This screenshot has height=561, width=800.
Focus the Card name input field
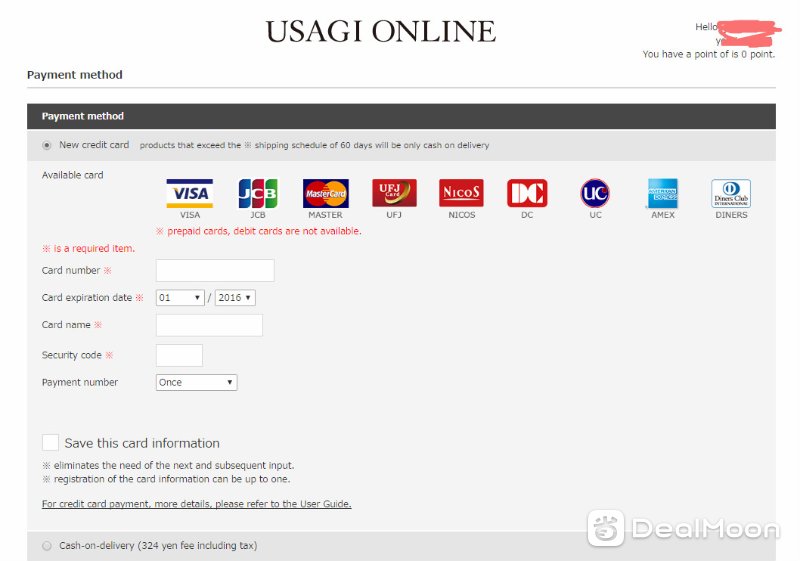[x=209, y=325]
